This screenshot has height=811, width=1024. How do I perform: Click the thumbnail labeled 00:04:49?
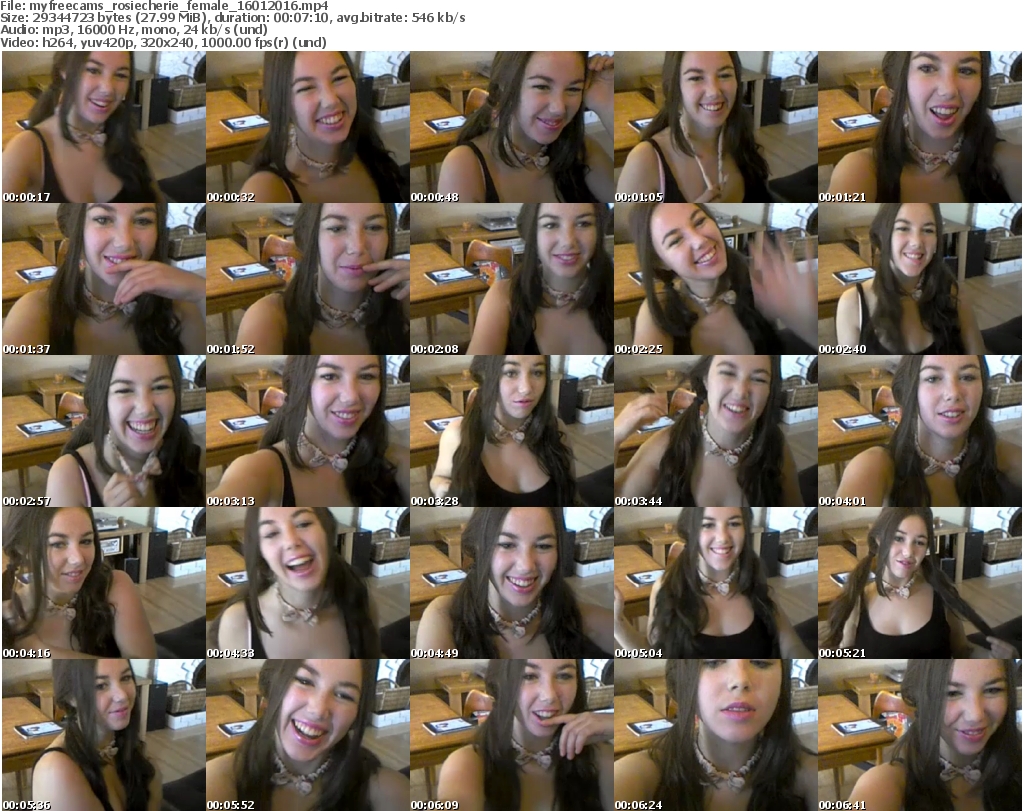pos(512,583)
